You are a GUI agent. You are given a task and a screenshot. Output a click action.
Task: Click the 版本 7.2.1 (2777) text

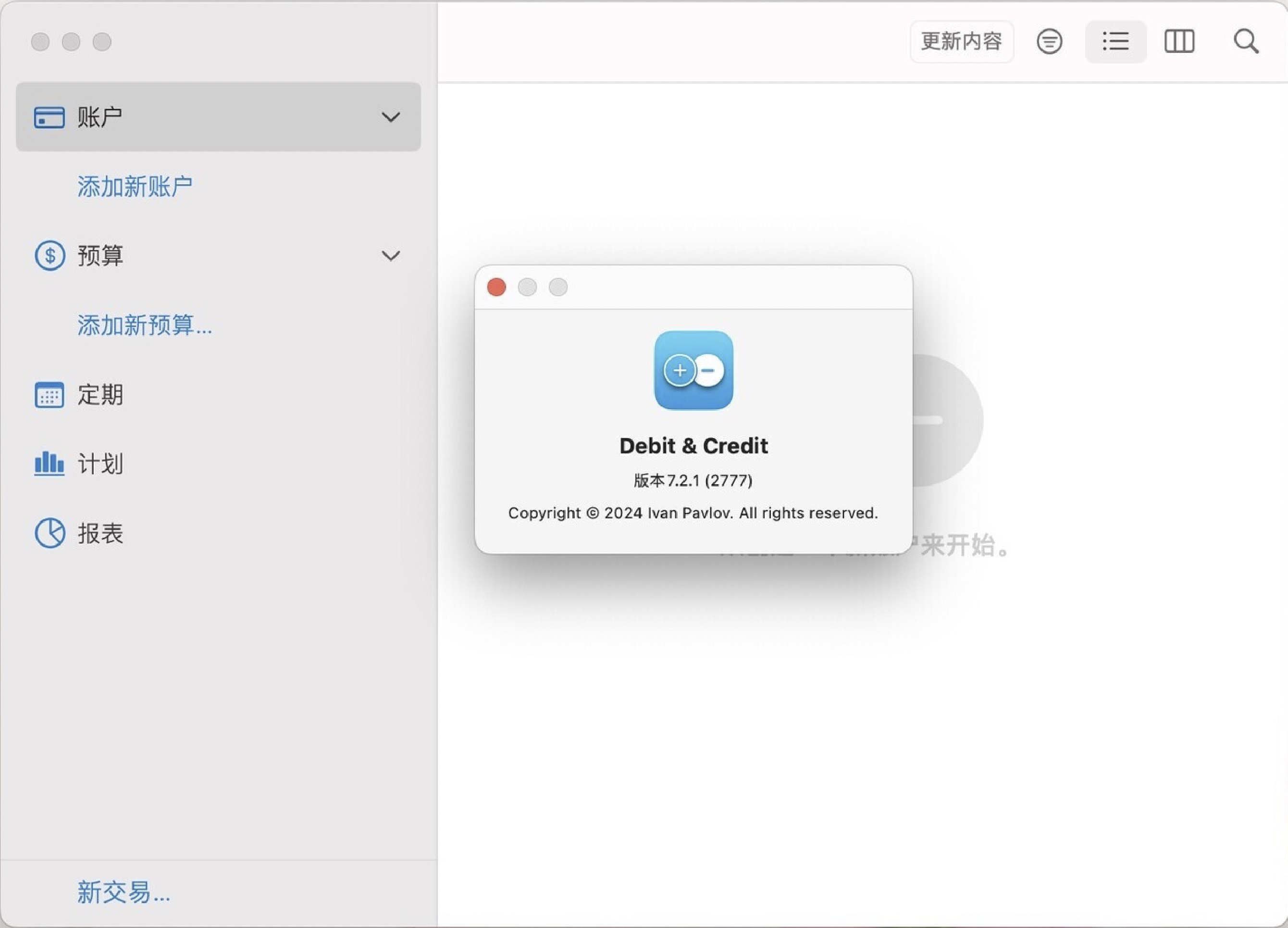[x=694, y=481]
